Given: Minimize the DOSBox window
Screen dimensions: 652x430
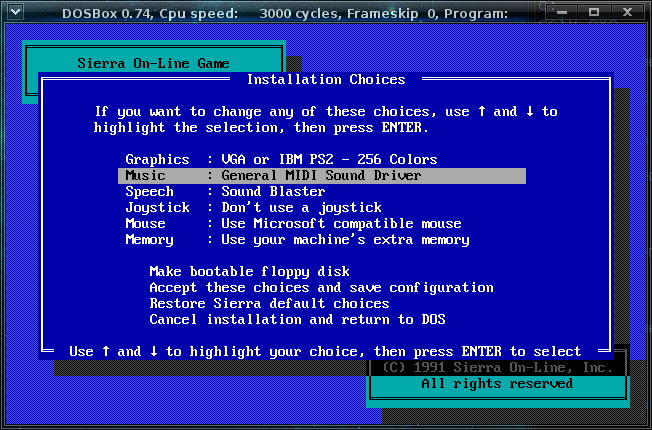Looking at the screenshot, I should point(562,12).
